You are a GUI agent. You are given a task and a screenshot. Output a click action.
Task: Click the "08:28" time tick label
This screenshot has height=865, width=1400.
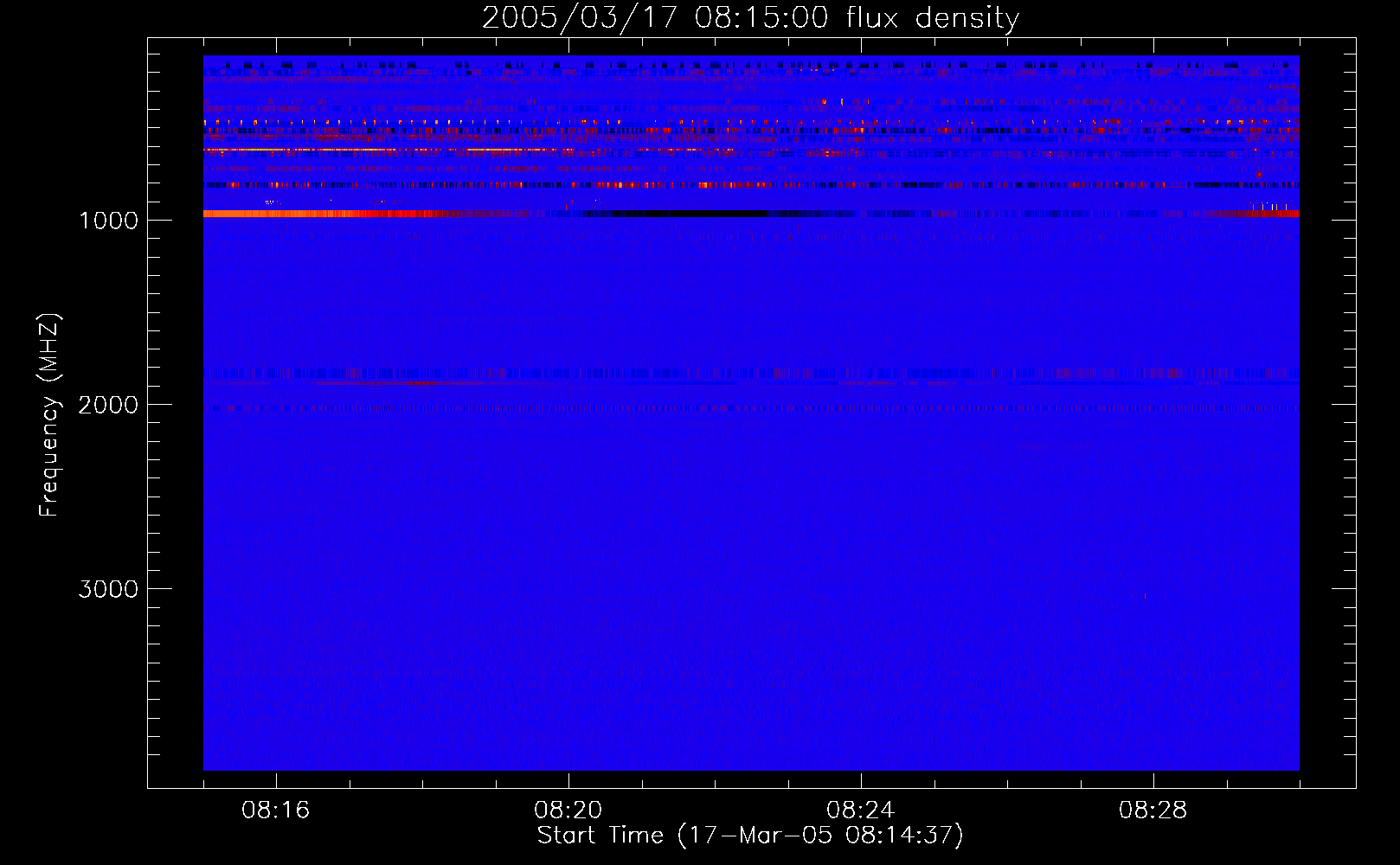pos(1153,811)
